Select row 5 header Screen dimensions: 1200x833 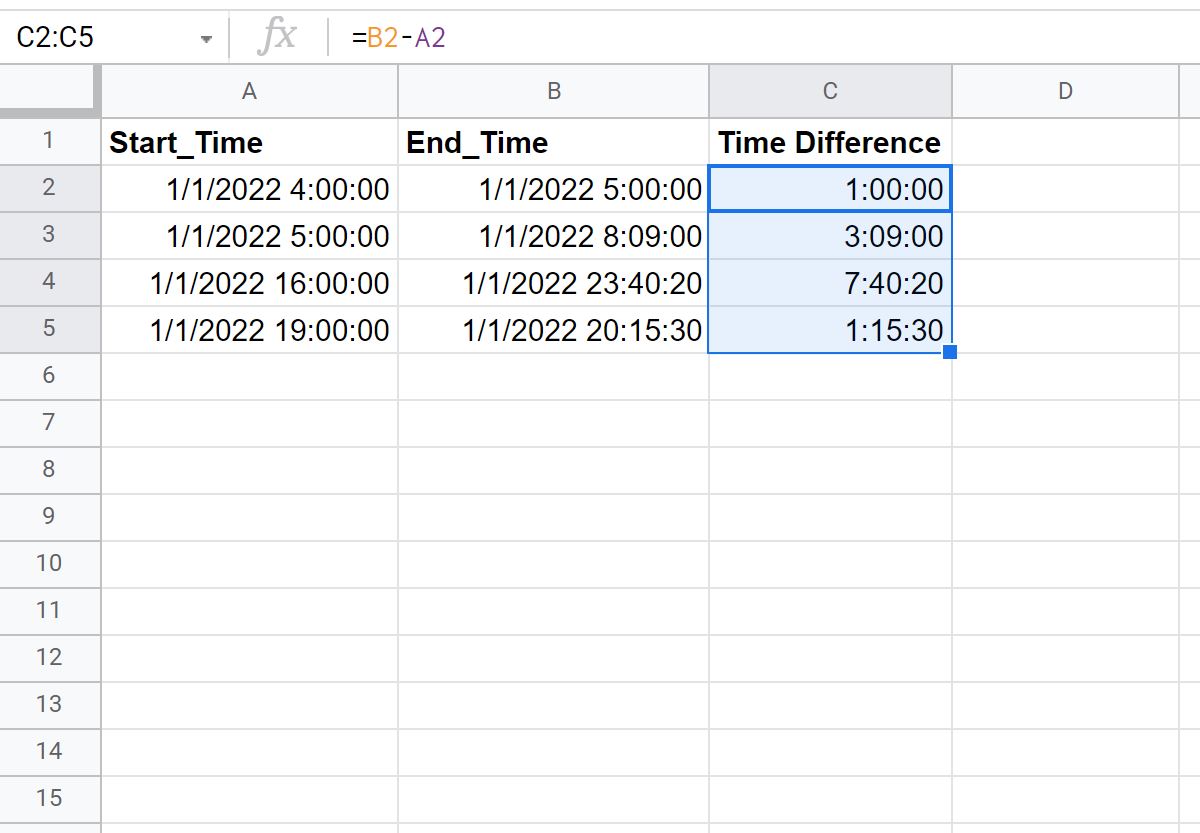point(50,329)
